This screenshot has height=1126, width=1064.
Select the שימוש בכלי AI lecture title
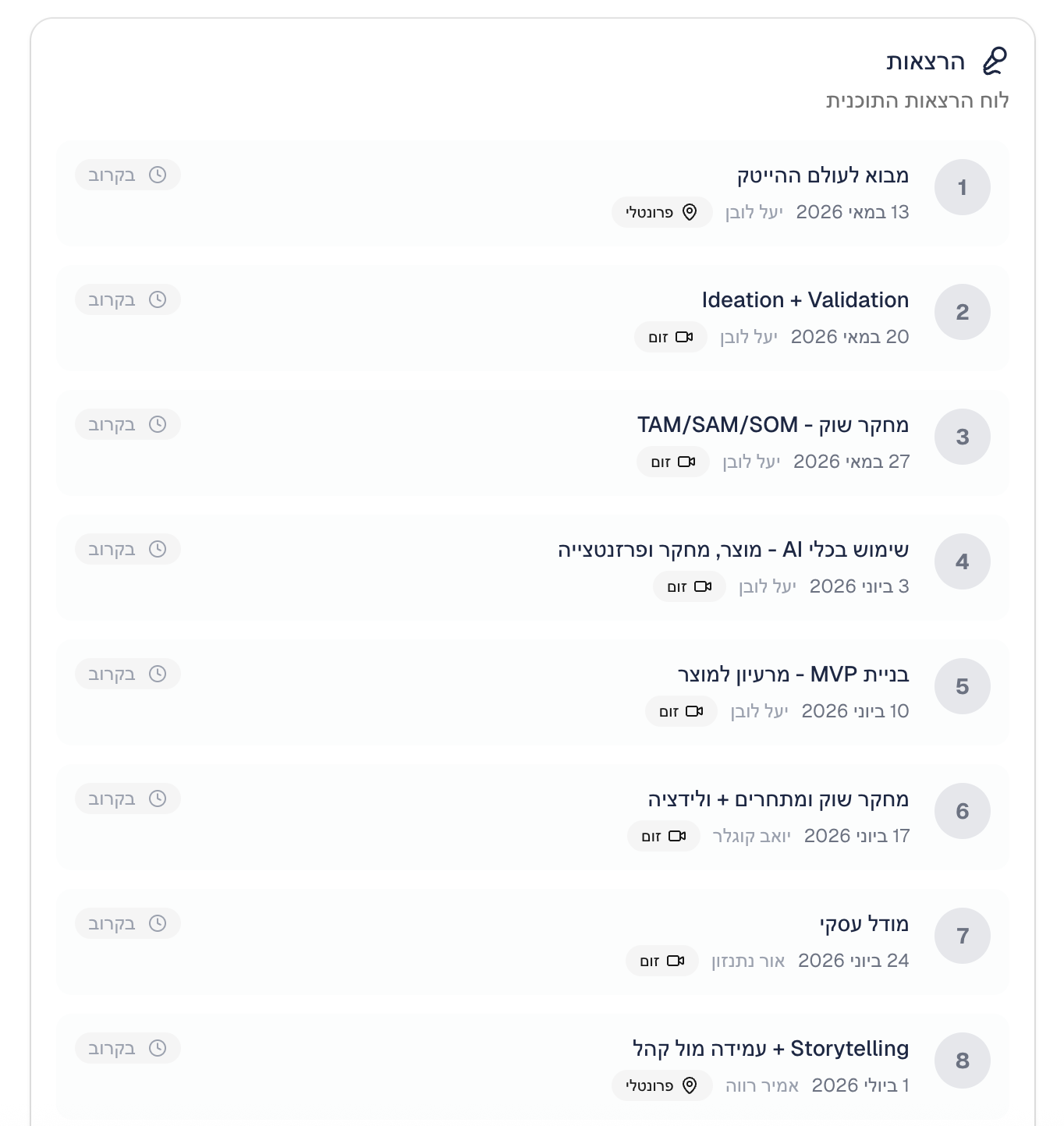pyautogui.click(x=732, y=550)
